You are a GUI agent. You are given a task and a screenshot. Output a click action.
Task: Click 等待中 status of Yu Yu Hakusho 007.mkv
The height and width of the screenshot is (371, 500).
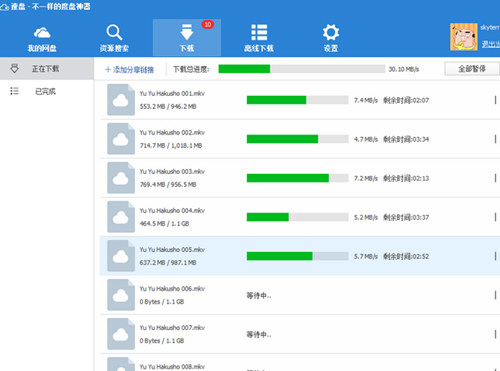[259, 335]
